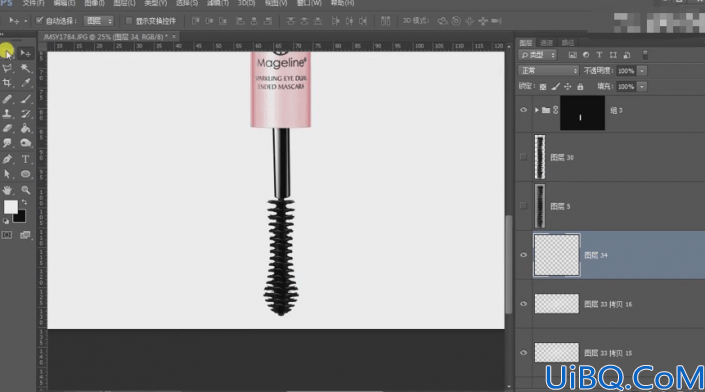Toggle the Auto-Select checkbox

[x=39, y=21]
